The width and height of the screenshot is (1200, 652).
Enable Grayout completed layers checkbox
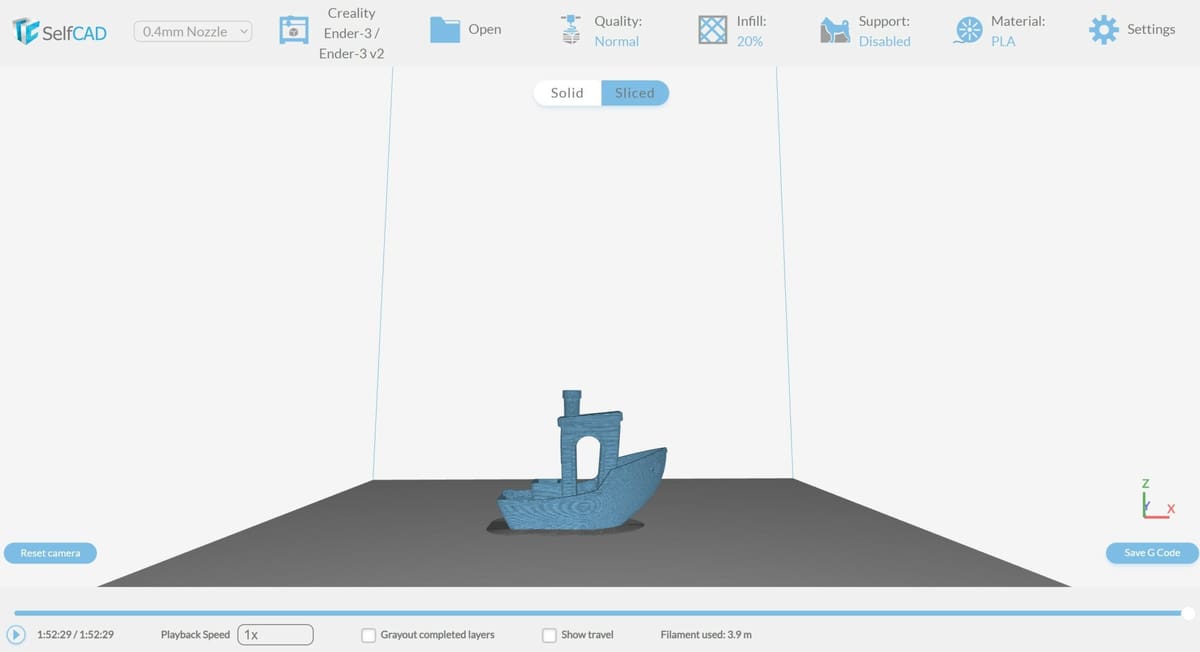369,635
